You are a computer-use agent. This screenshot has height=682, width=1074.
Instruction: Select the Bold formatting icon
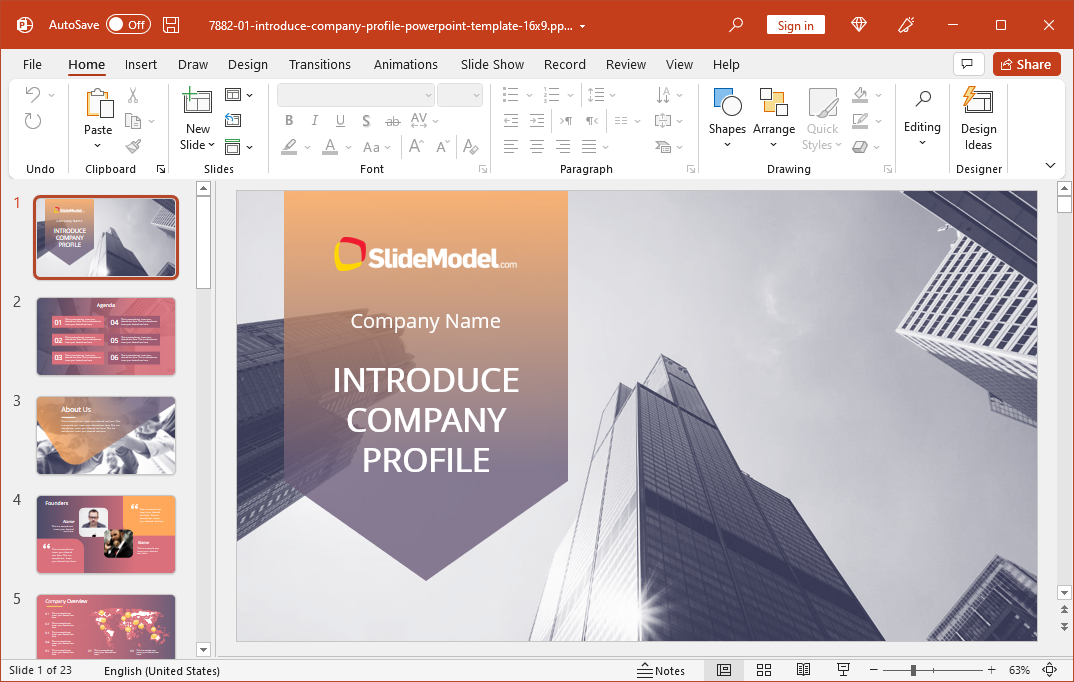pos(289,120)
